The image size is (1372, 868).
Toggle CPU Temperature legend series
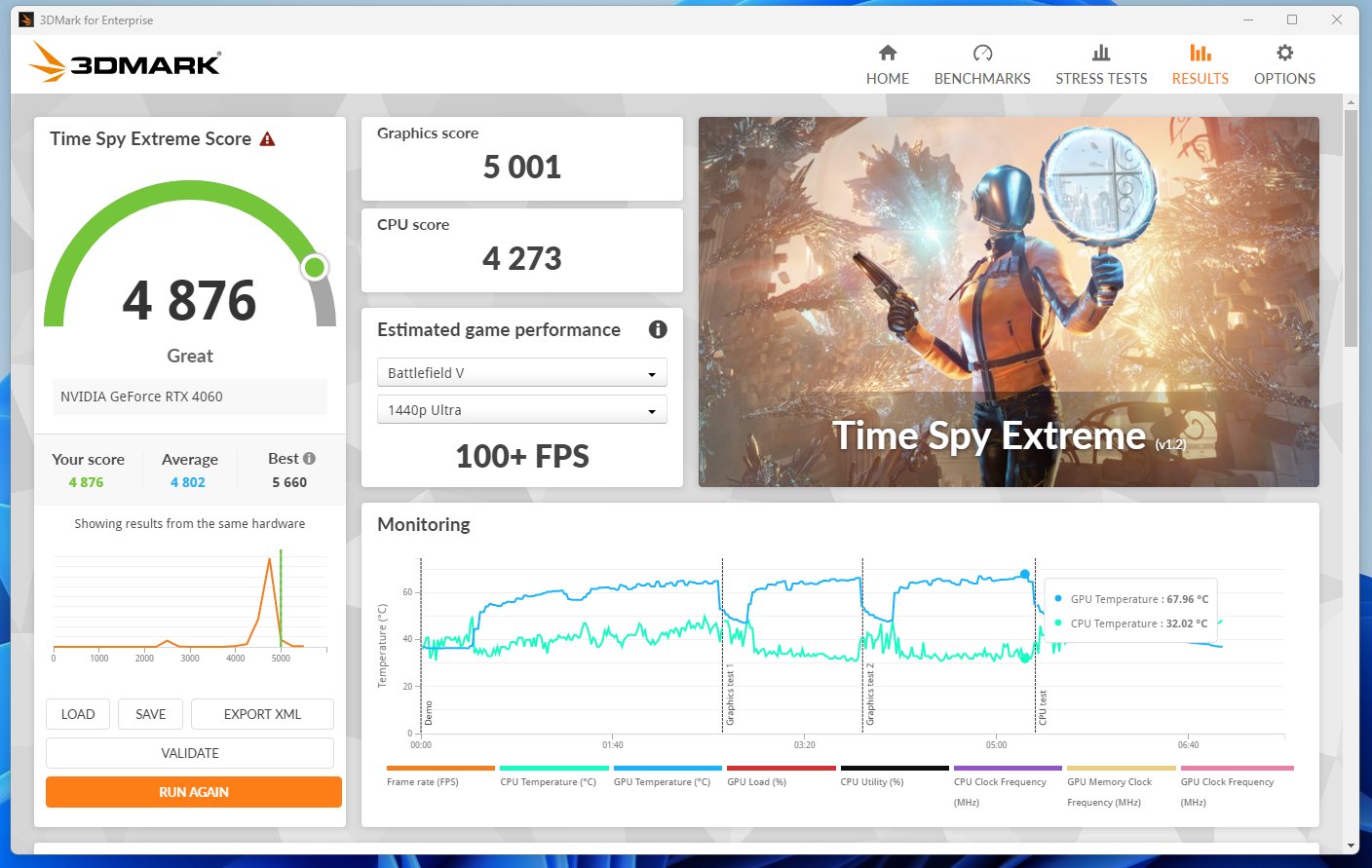click(x=548, y=781)
